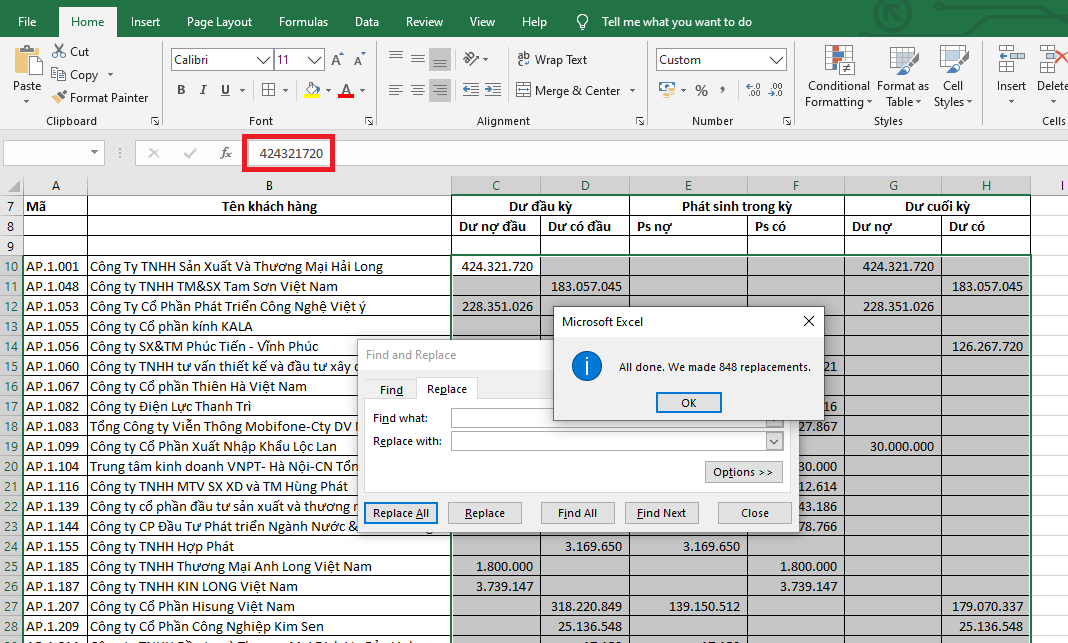Click the yellow Fill Color bucket
The image size is (1068, 643).
(312, 91)
